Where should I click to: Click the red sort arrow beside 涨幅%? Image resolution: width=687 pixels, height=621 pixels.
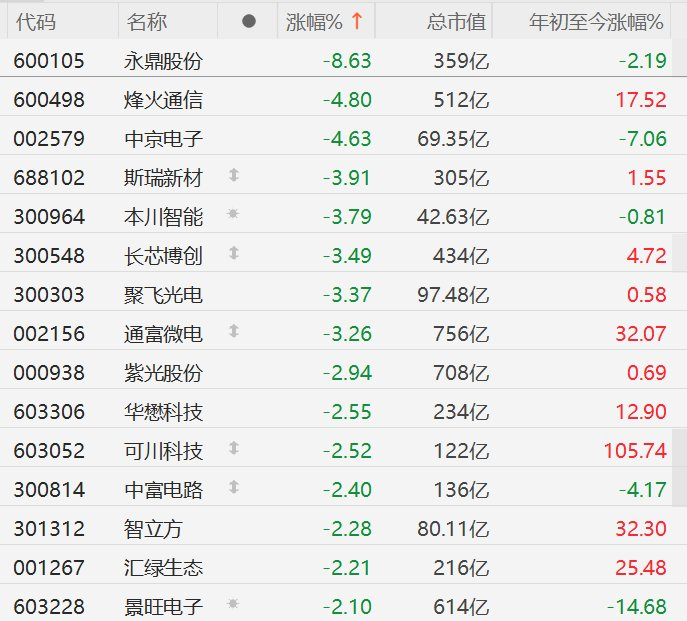pyautogui.click(x=357, y=21)
